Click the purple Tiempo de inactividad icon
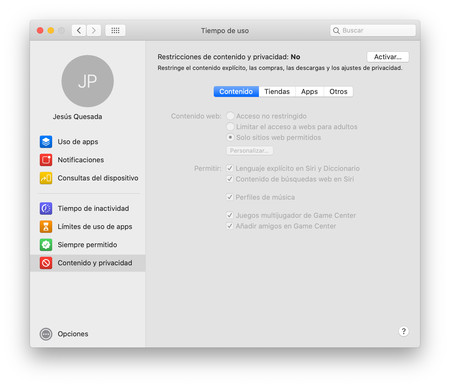The image size is (450, 387). point(46,208)
